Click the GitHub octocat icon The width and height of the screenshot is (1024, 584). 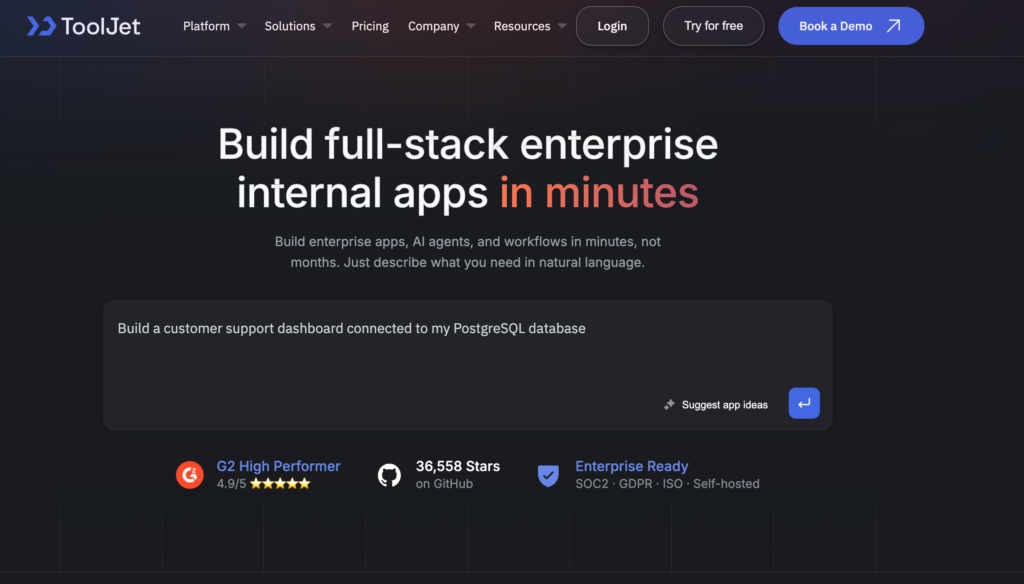(x=389, y=475)
